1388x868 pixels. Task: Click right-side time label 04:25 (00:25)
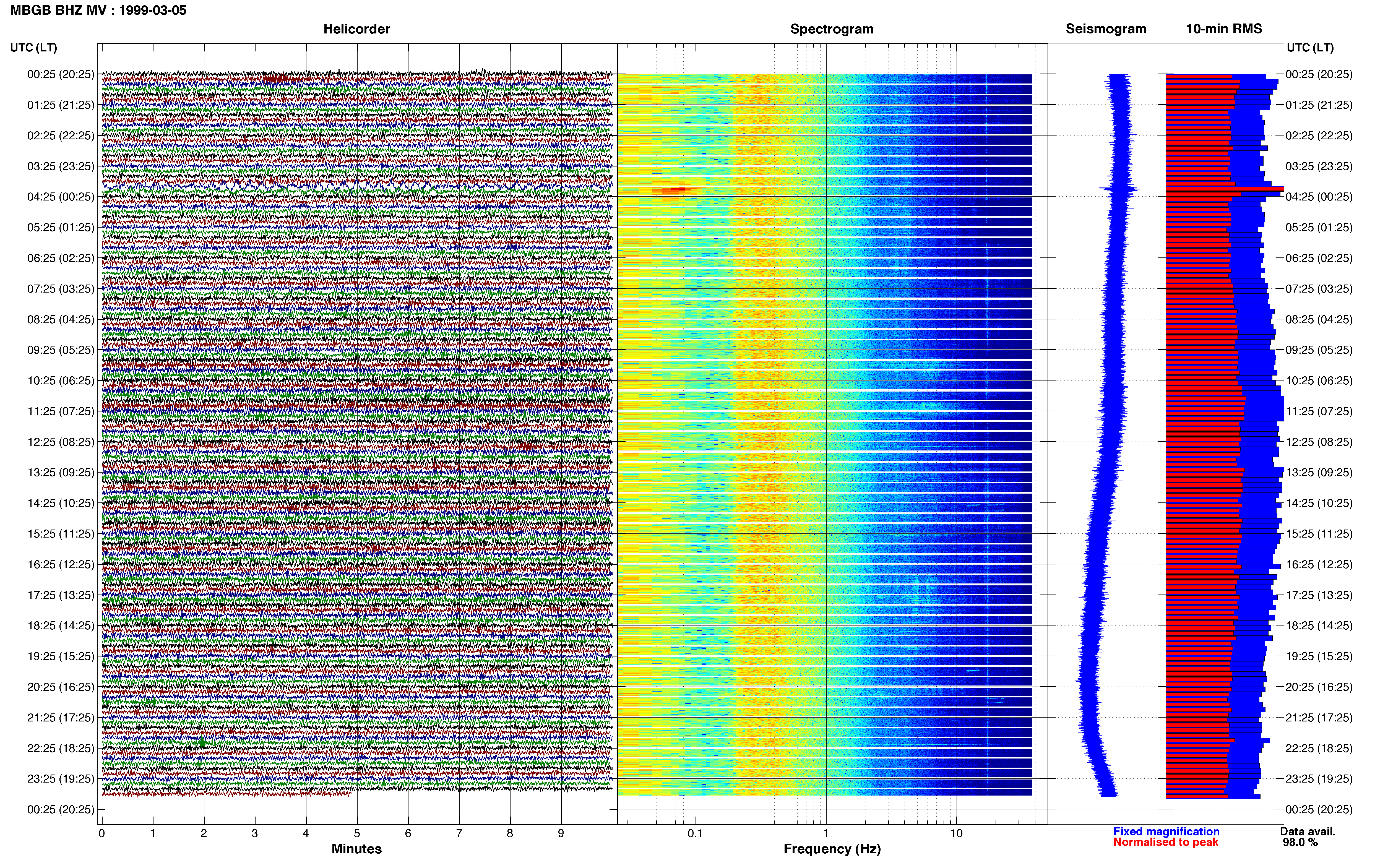(x=1319, y=196)
